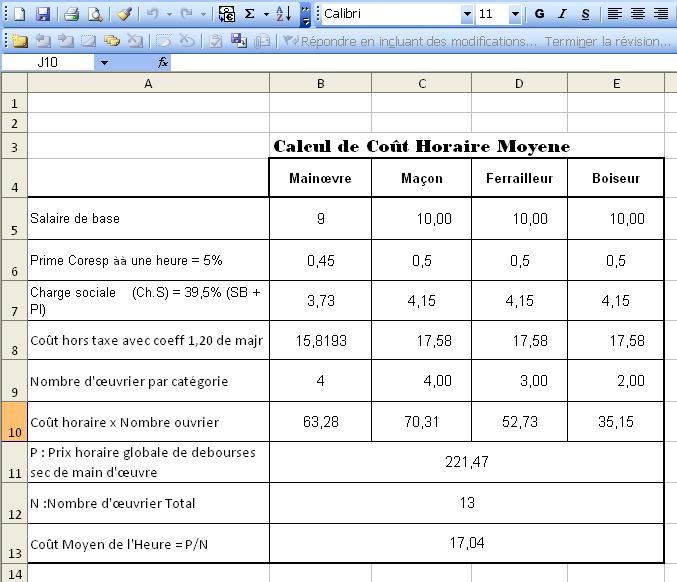Insert AutoSum with the sigma icon
This screenshot has height=582, width=677.
click(250, 14)
